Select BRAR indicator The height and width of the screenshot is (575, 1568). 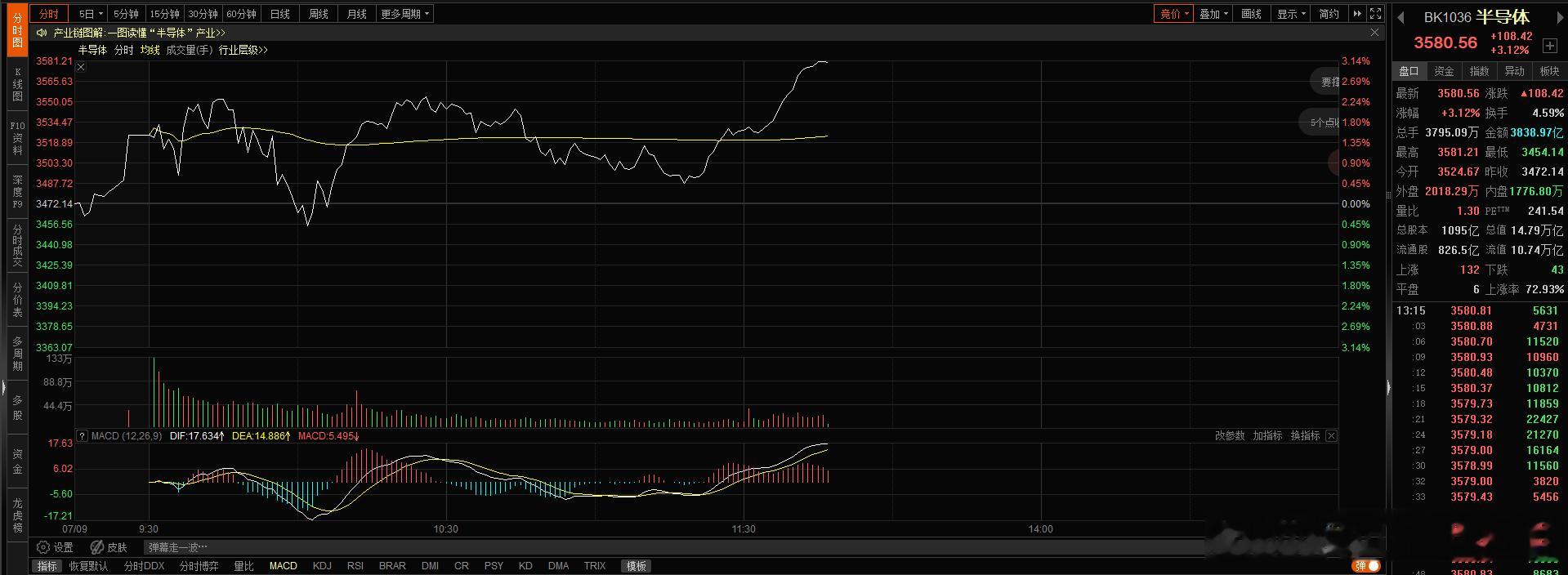pyautogui.click(x=392, y=566)
